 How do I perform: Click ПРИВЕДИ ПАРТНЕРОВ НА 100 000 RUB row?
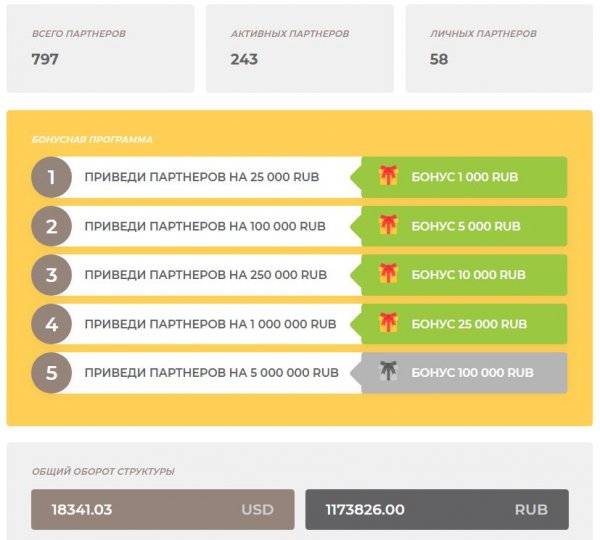point(205,226)
